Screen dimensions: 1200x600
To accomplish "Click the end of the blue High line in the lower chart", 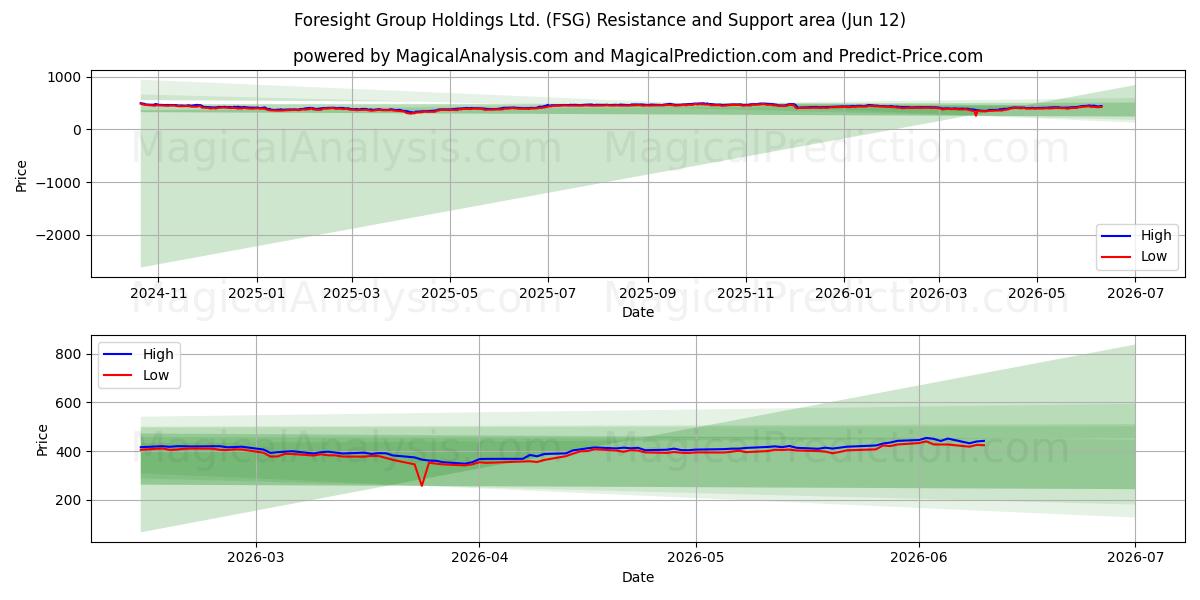I will [x=984, y=441].
